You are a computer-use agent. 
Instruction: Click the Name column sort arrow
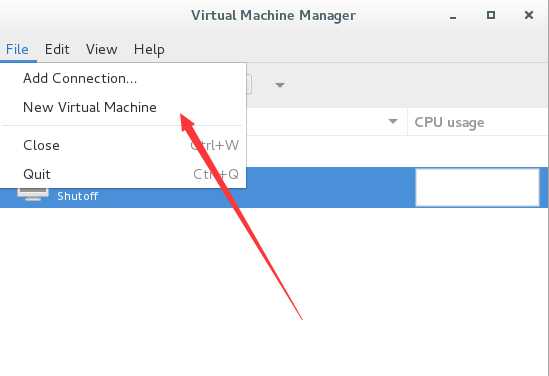pos(393,121)
